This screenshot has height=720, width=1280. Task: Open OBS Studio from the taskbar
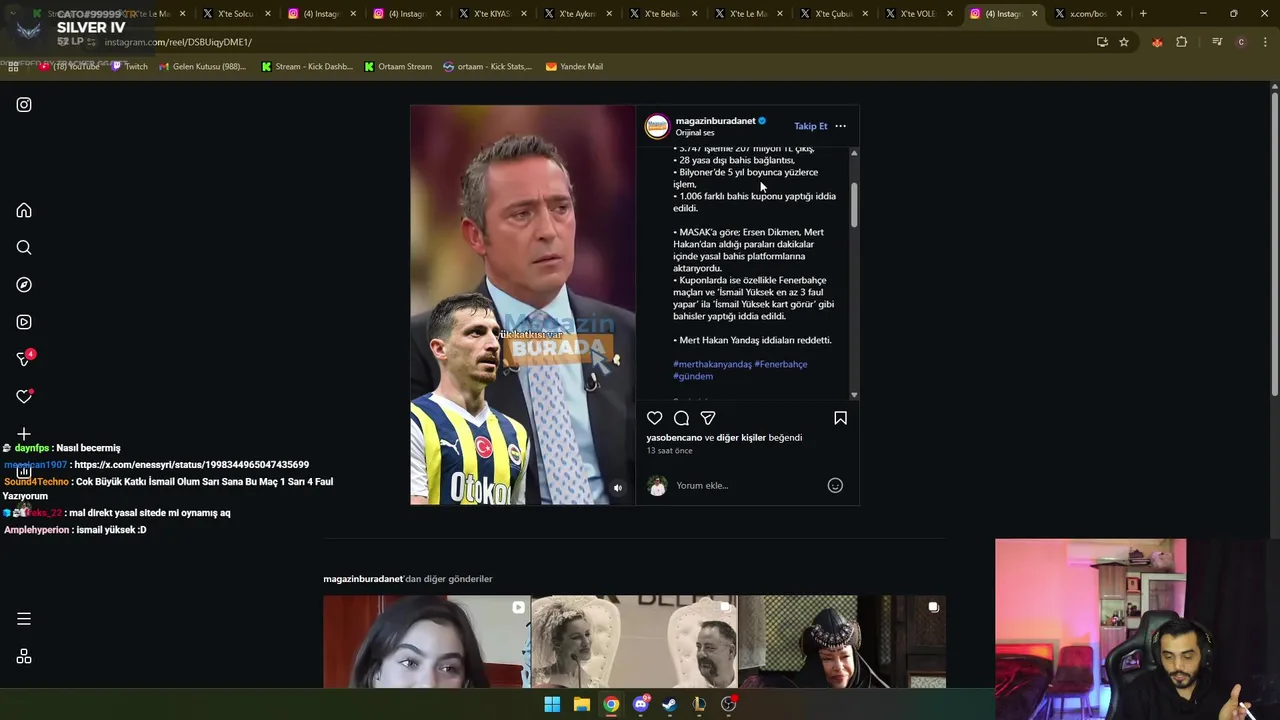pyautogui.click(x=729, y=704)
